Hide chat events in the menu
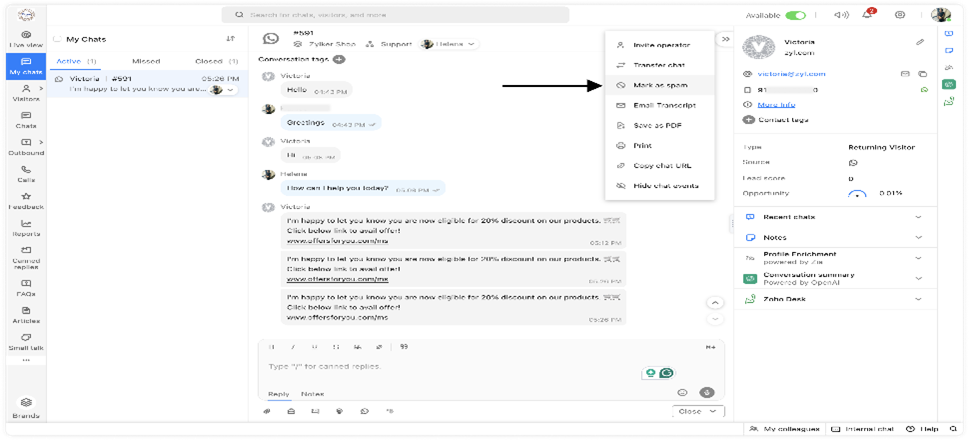 click(x=665, y=186)
